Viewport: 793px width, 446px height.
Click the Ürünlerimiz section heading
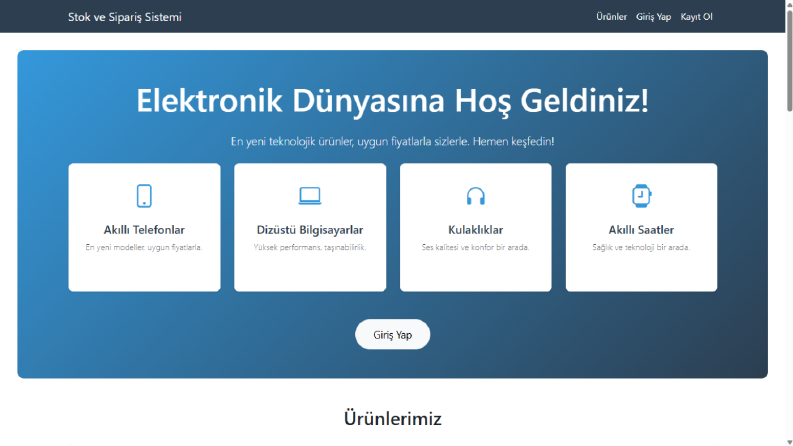tap(392, 419)
